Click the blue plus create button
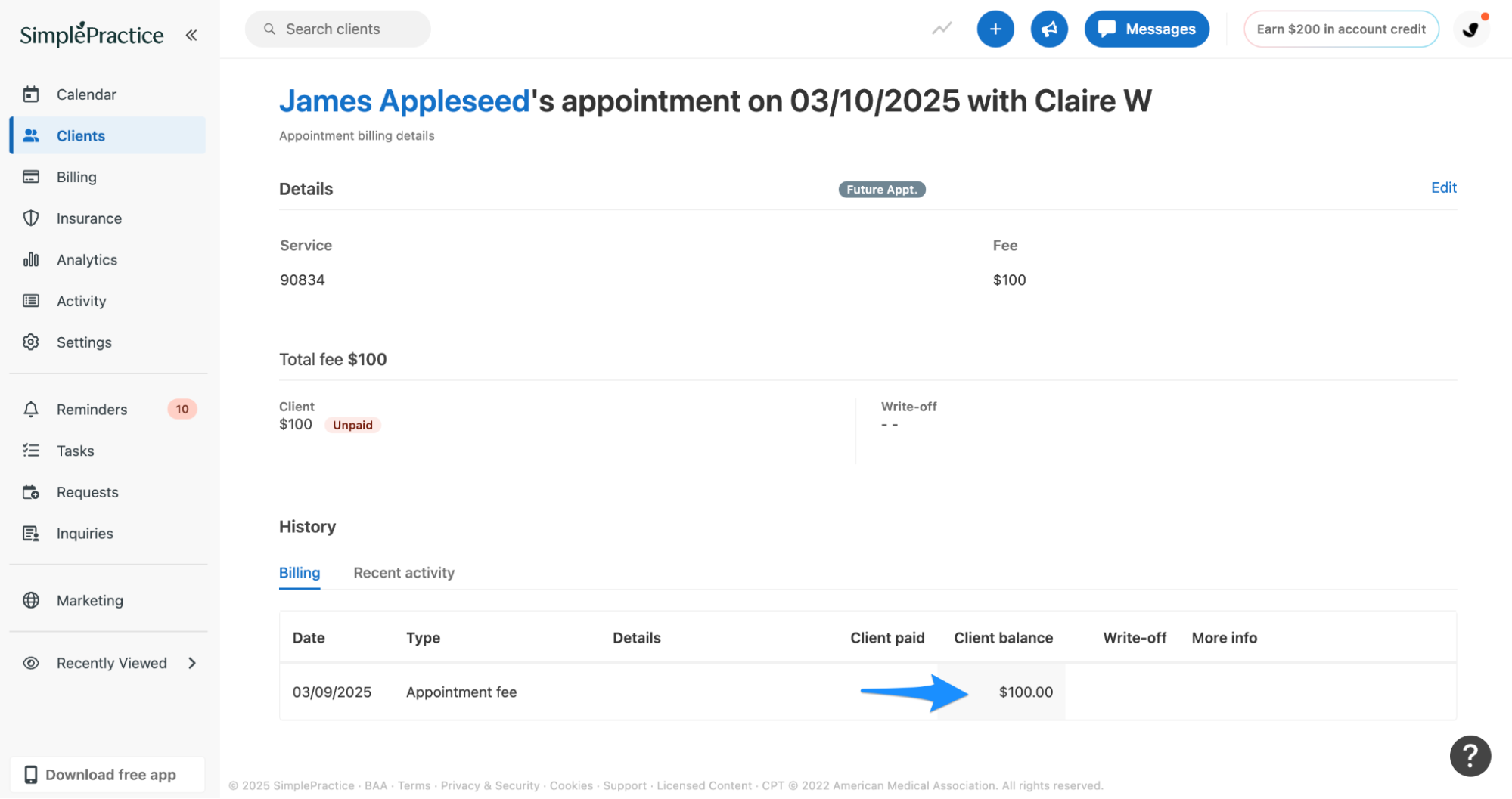 995,29
